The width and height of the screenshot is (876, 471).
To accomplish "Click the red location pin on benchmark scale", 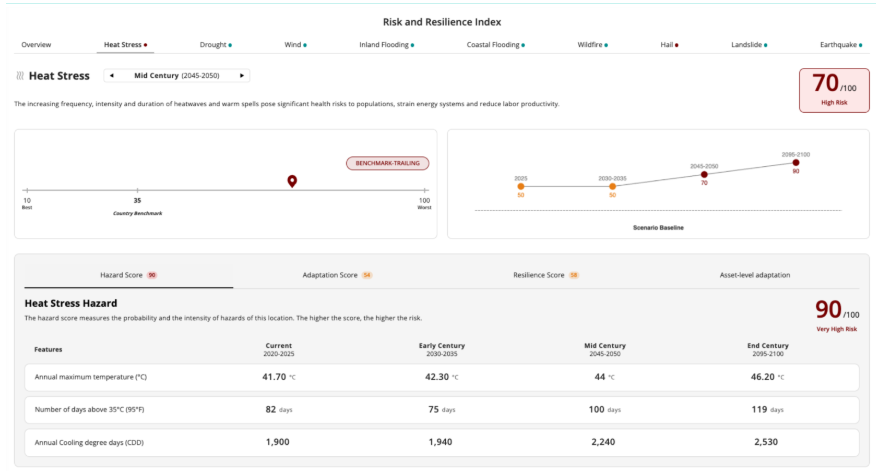I will (x=292, y=180).
